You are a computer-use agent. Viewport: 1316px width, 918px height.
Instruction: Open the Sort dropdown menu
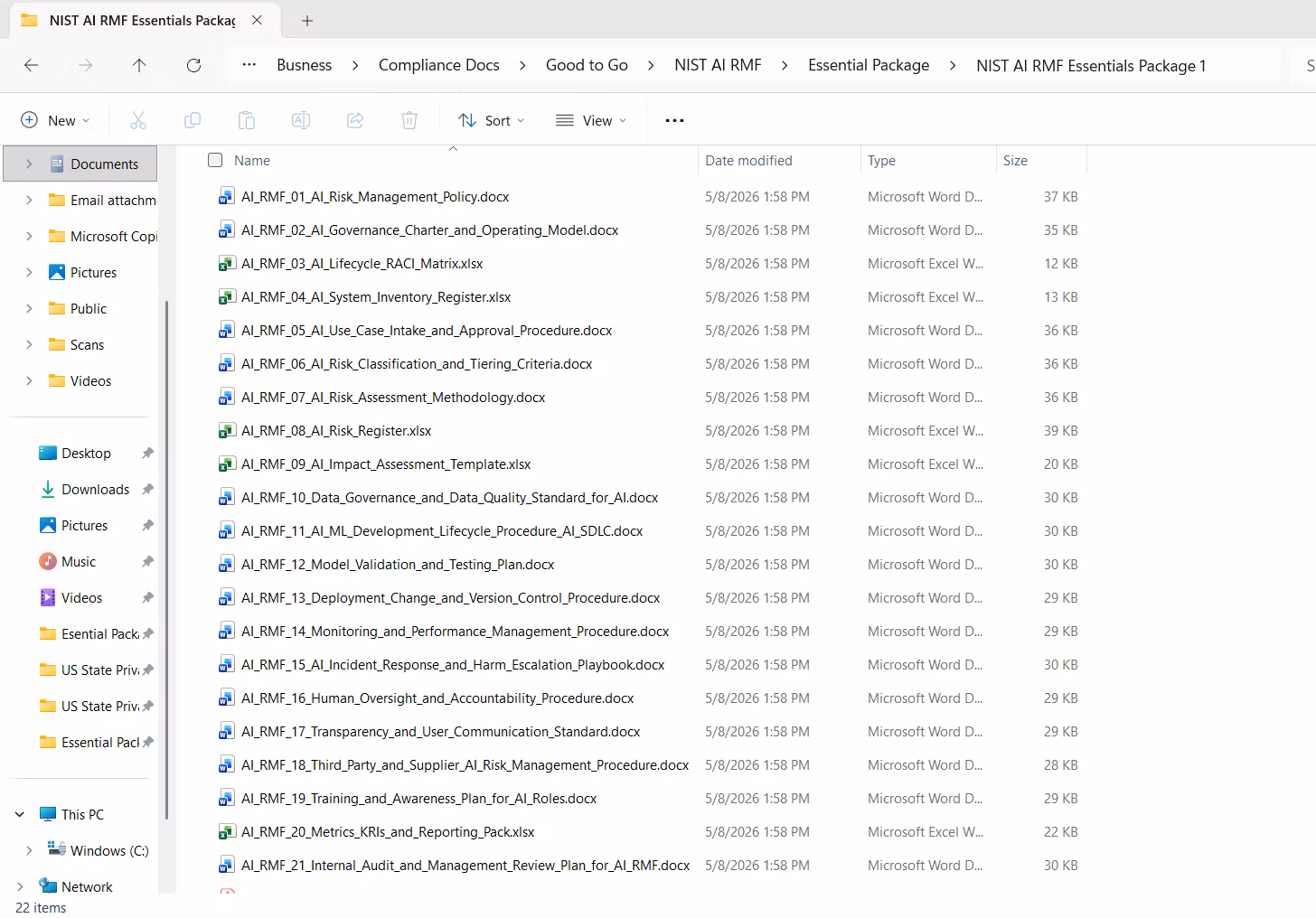(x=491, y=120)
